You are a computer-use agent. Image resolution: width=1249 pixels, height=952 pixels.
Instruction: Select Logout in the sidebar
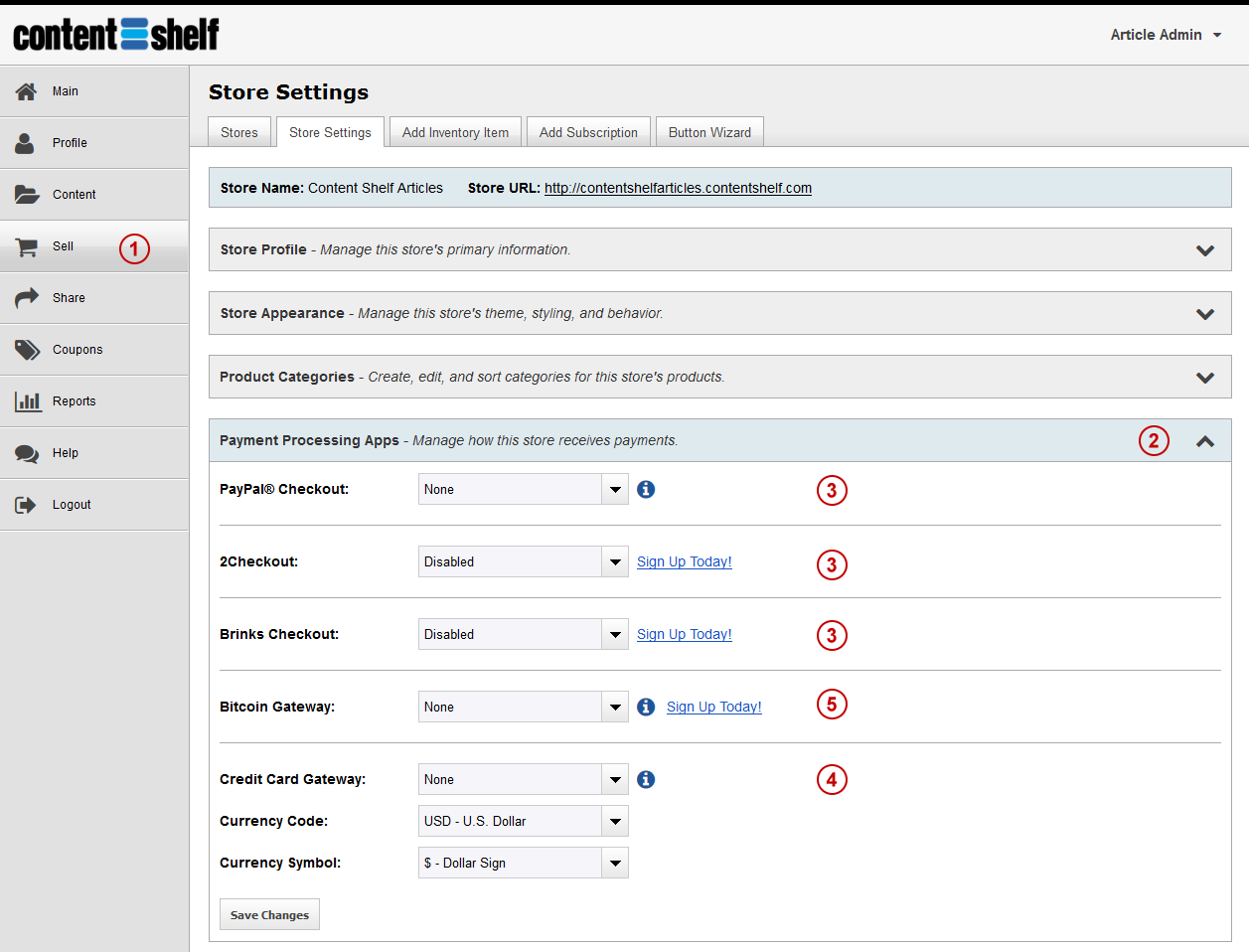point(94,505)
